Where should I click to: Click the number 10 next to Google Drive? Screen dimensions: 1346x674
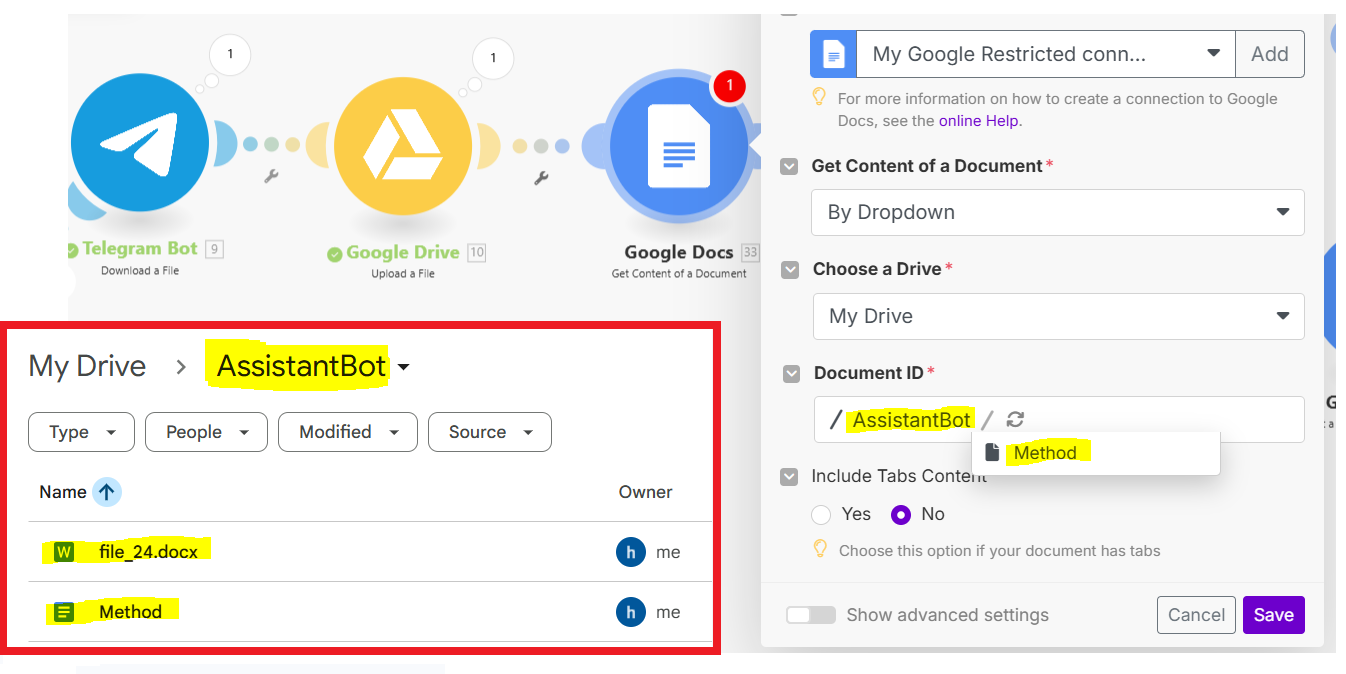click(477, 253)
